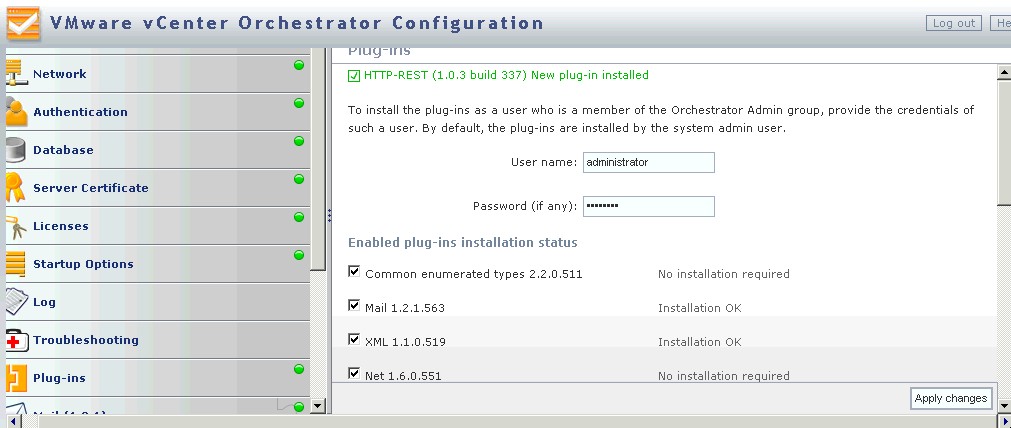Open the Log notepad icon
This screenshot has height=428, width=1011.
click(16, 302)
